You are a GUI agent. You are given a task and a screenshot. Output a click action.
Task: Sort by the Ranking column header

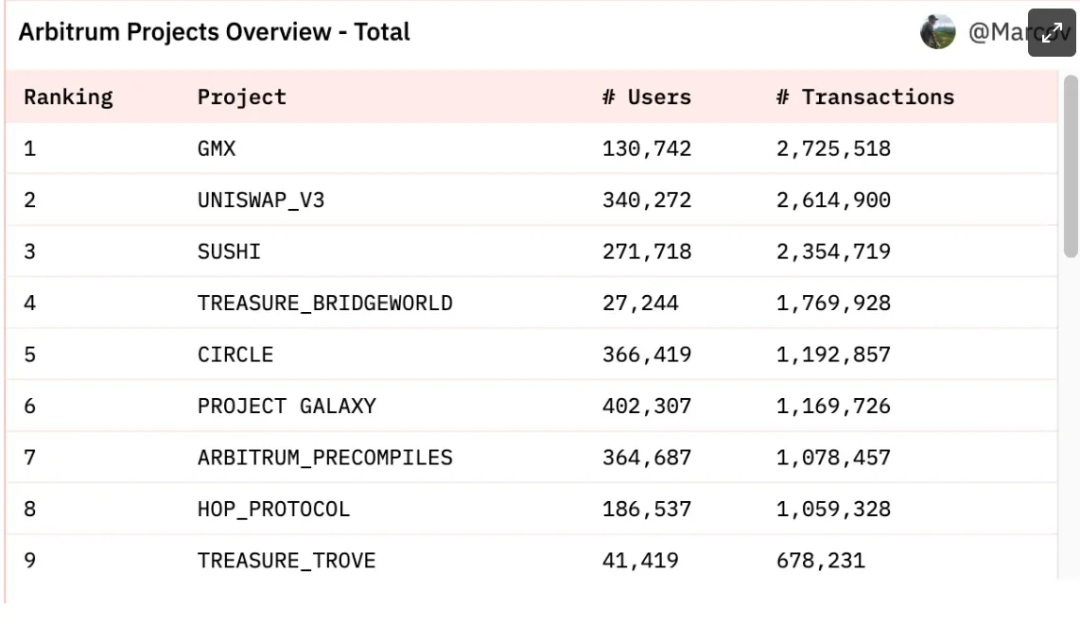click(x=68, y=97)
